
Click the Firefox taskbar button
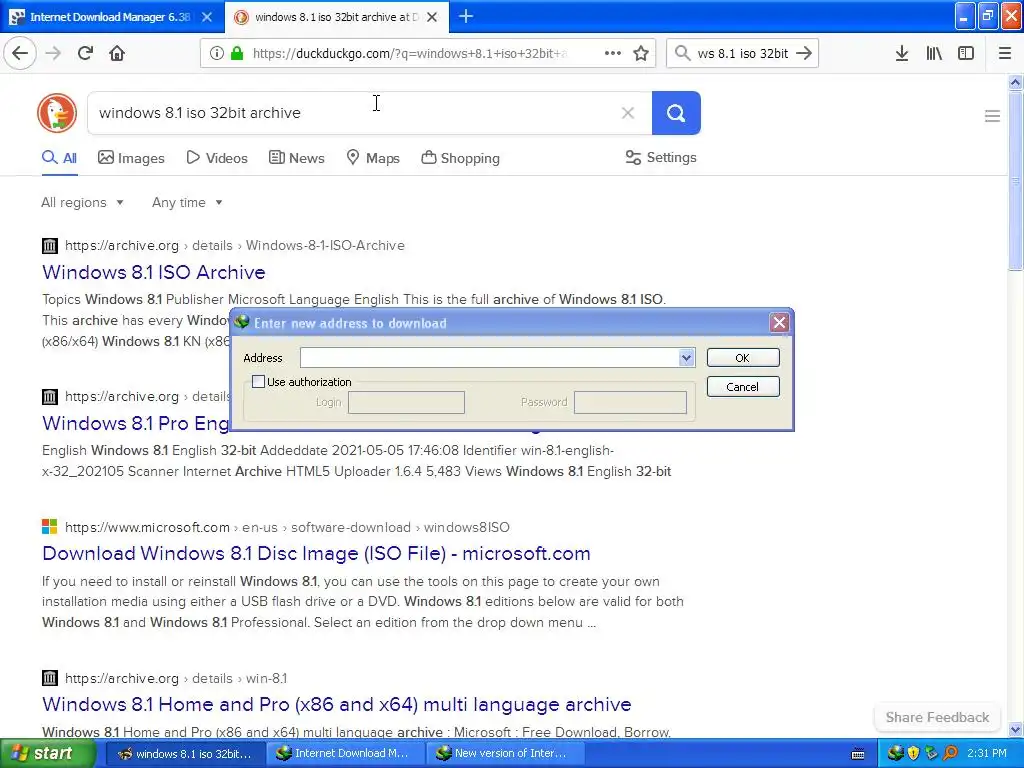186,753
